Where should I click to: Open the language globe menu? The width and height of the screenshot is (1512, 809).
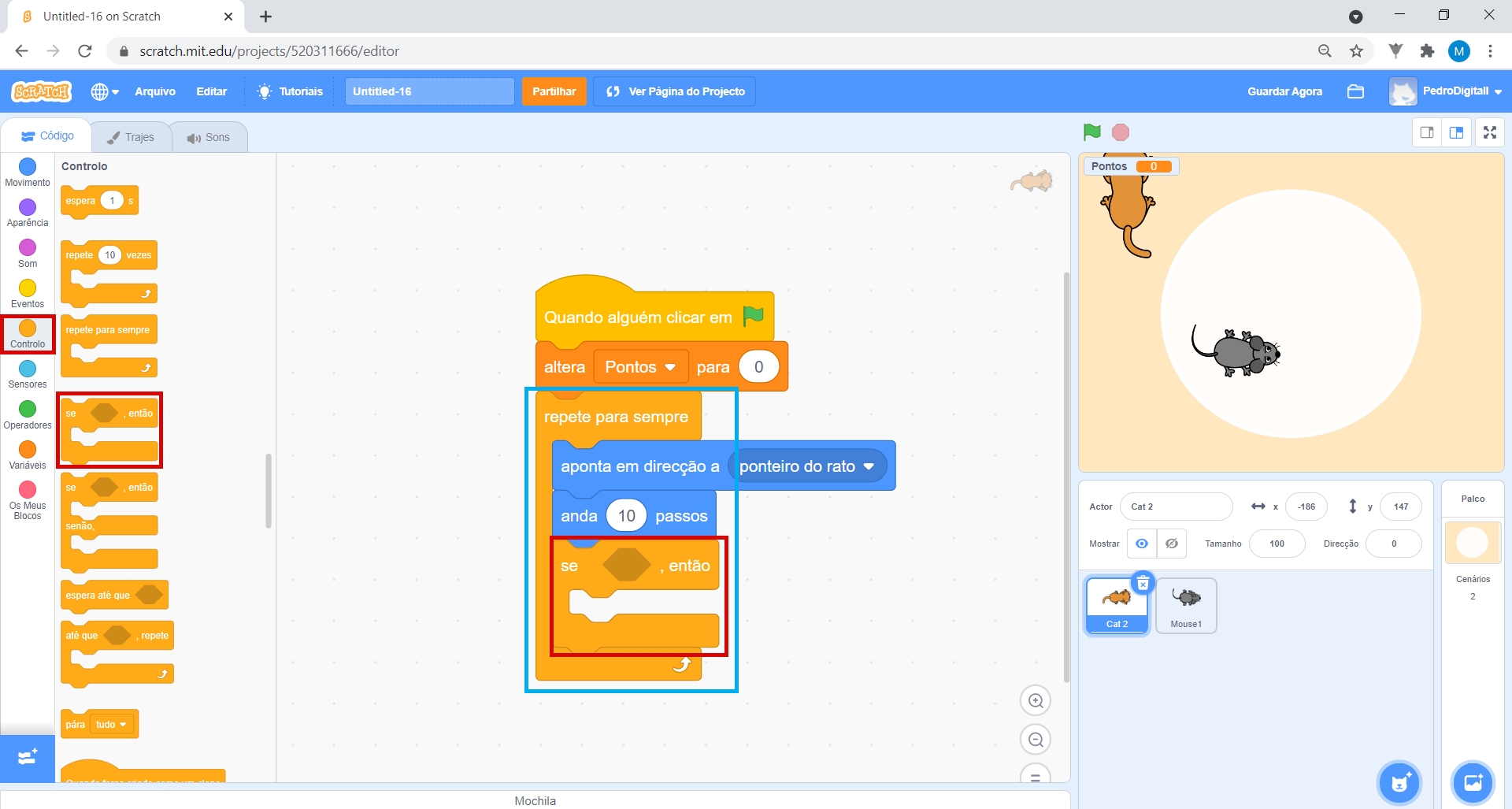click(x=105, y=91)
